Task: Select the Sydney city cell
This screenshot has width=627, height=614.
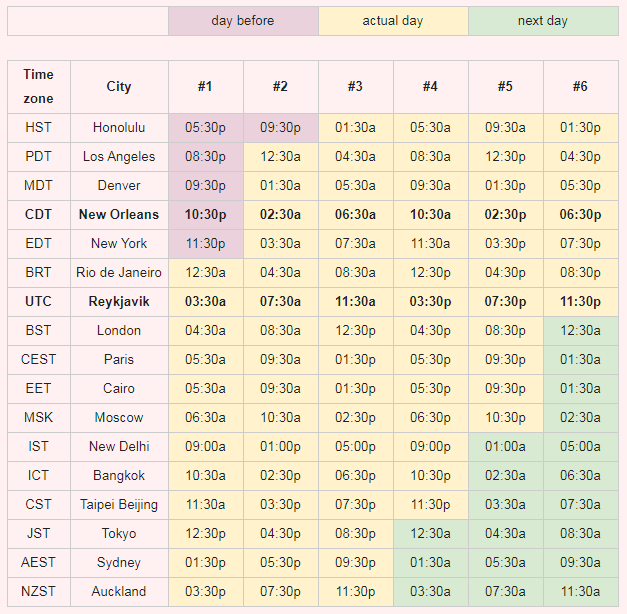Action: 119,563
